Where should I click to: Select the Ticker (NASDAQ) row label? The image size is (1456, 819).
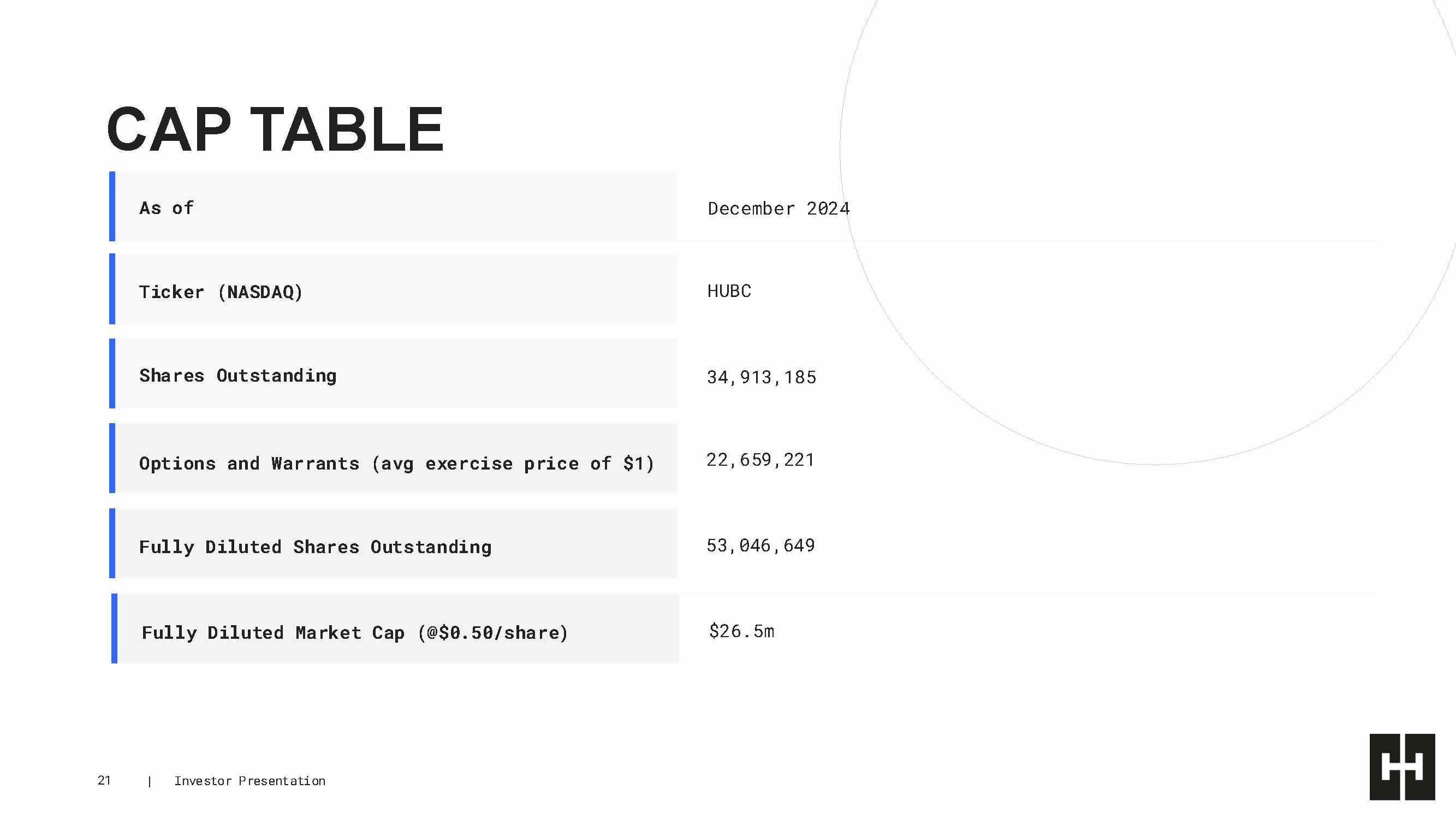[x=221, y=292]
